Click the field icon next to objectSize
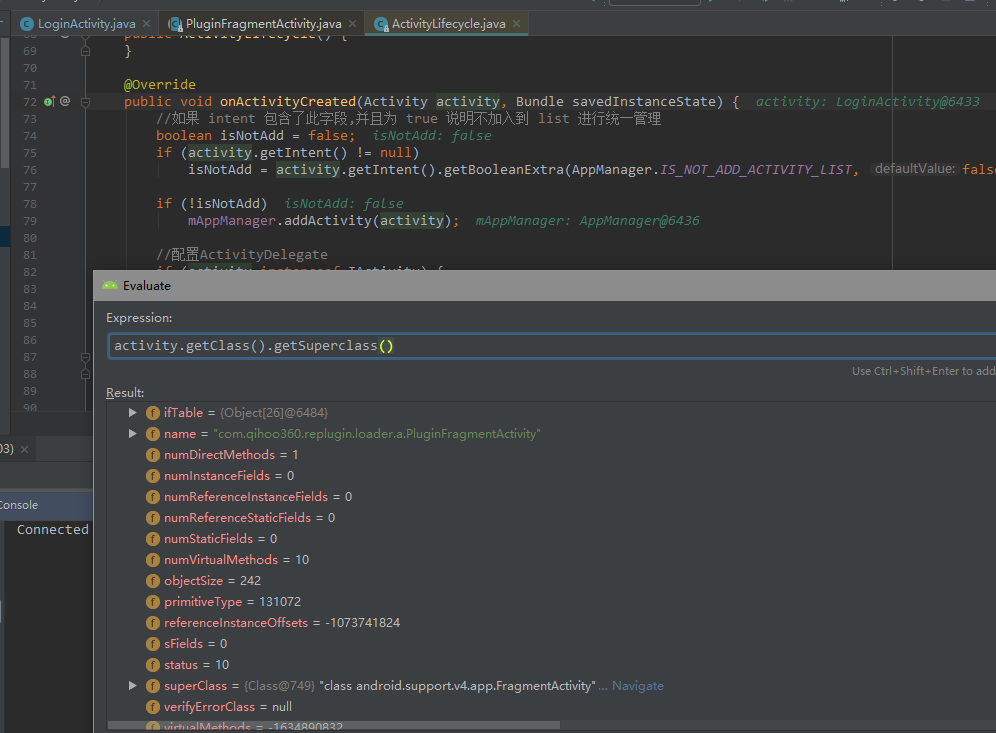The width and height of the screenshot is (996, 733). coord(152,581)
